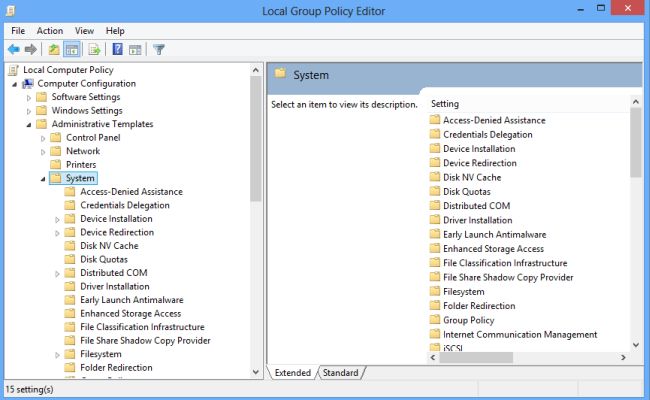Open Help via the question mark icon
Viewport: 650px width, 400px height.
(118, 50)
